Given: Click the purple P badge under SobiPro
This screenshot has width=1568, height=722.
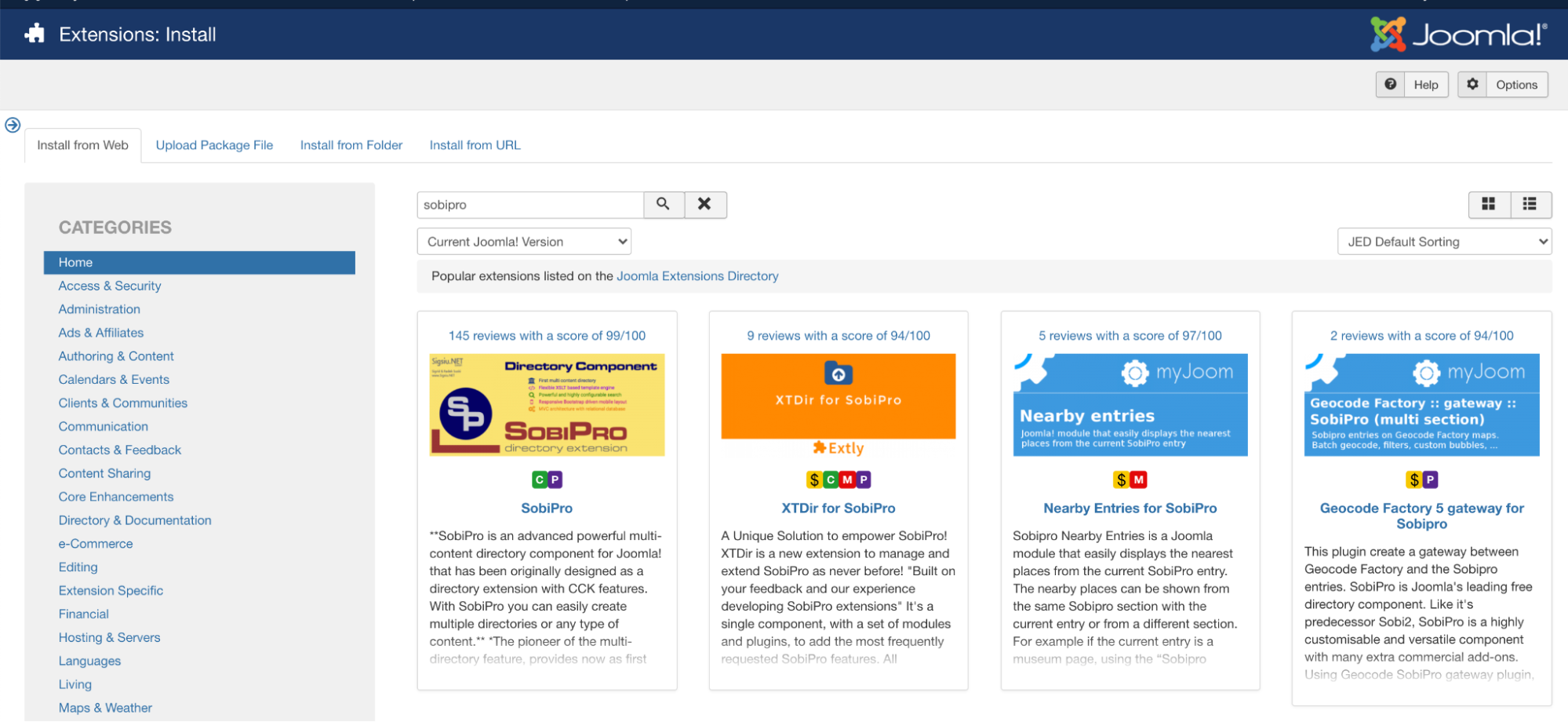Looking at the screenshot, I should [555, 480].
